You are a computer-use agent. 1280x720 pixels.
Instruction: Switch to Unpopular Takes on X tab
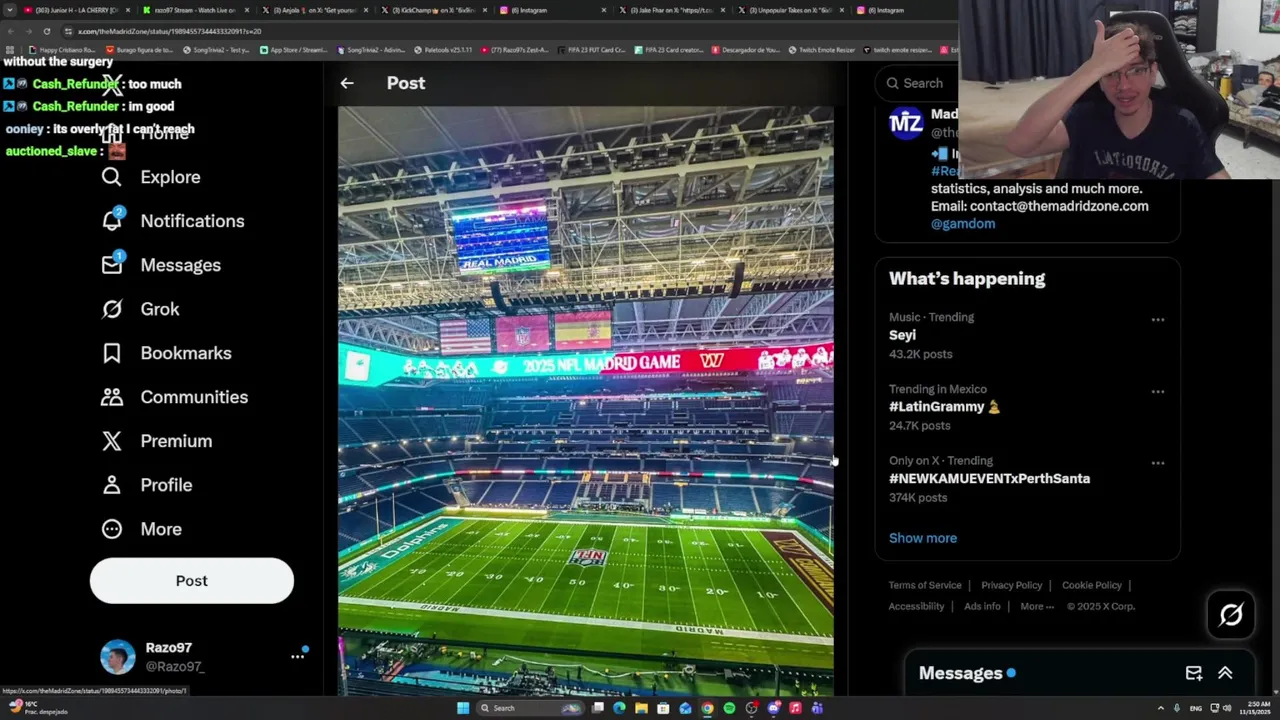tap(790, 10)
